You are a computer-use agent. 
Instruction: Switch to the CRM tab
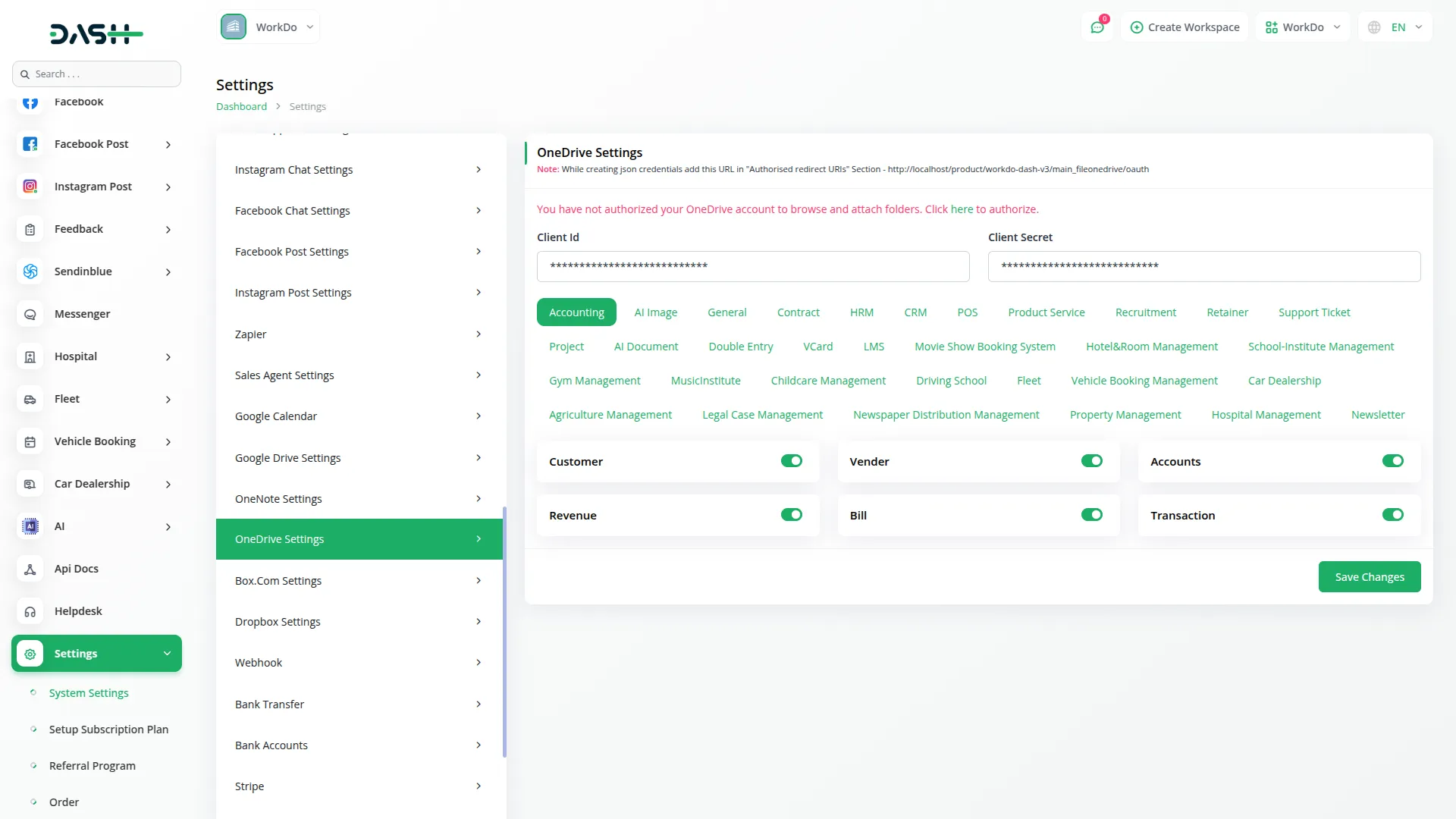point(915,312)
